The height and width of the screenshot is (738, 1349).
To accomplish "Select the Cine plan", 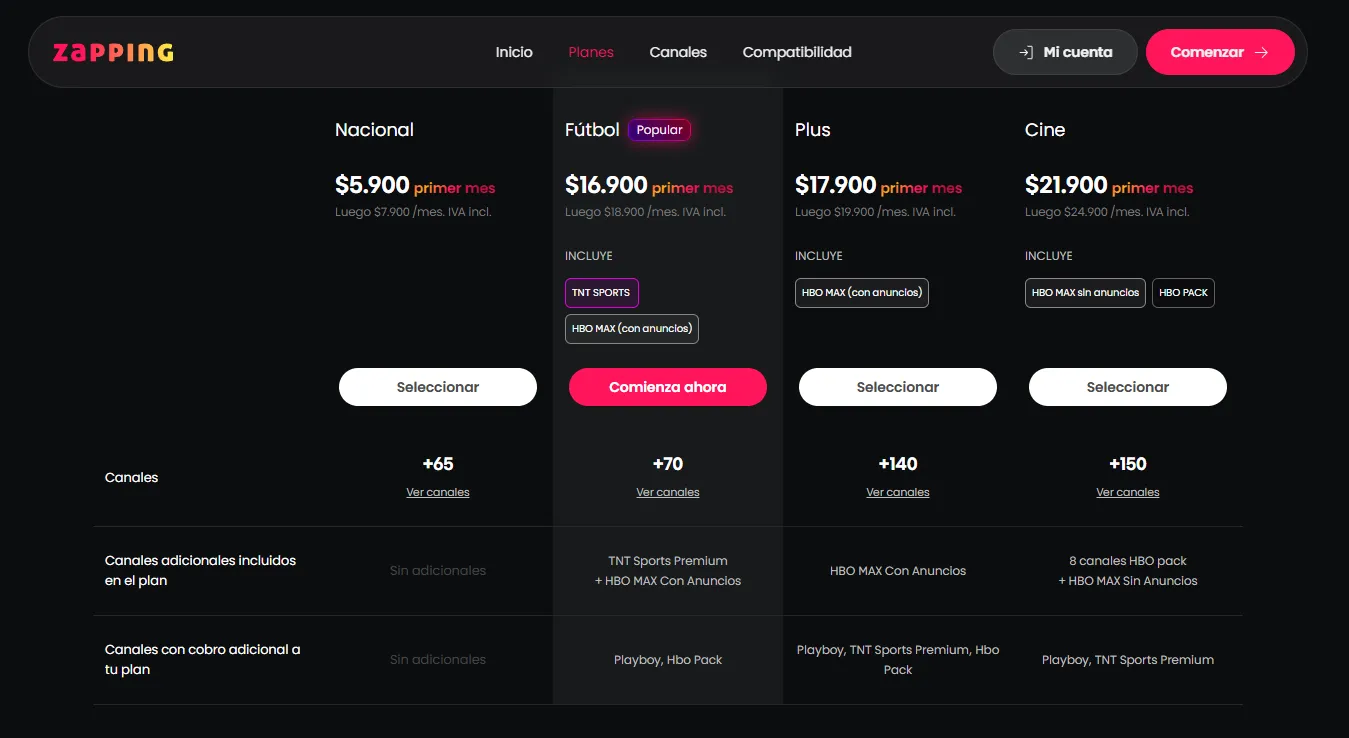I will [1128, 387].
